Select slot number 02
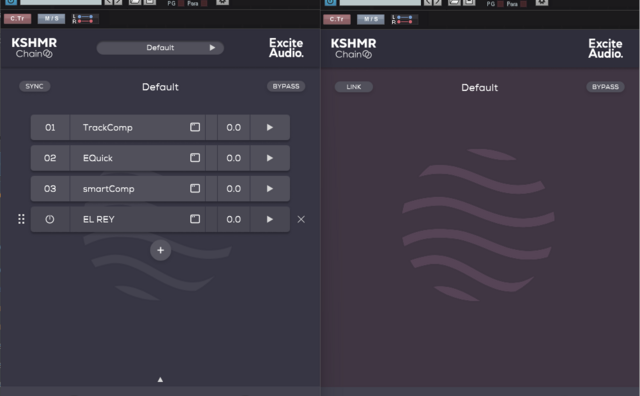This screenshot has width=640, height=396. pos(50,158)
